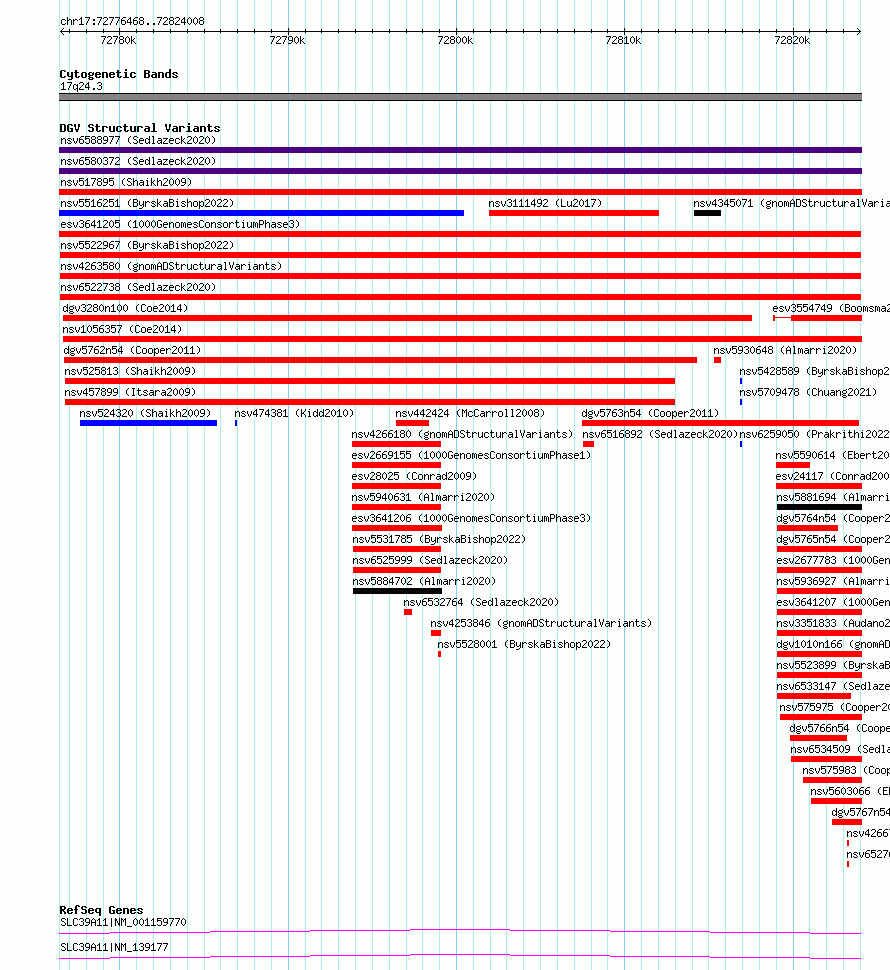Open nsv5528001 (ByrskaBishop2022) label
Image resolution: width=890 pixels, height=970 pixels.
coord(524,645)
